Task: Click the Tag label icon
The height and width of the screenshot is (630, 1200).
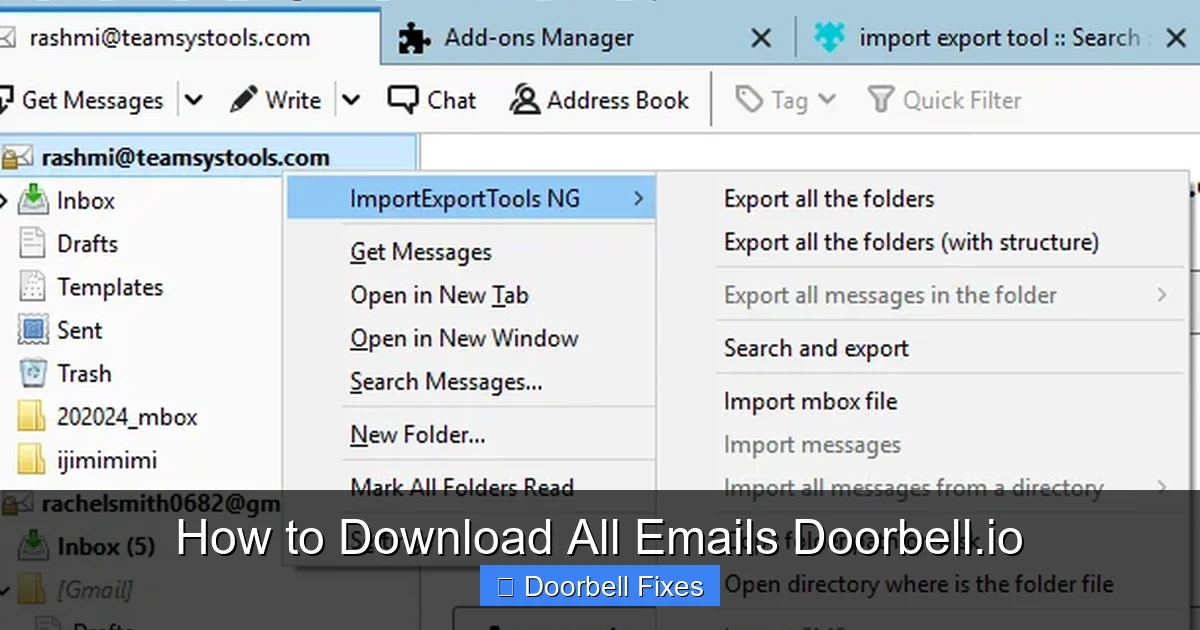Action: 749,100
